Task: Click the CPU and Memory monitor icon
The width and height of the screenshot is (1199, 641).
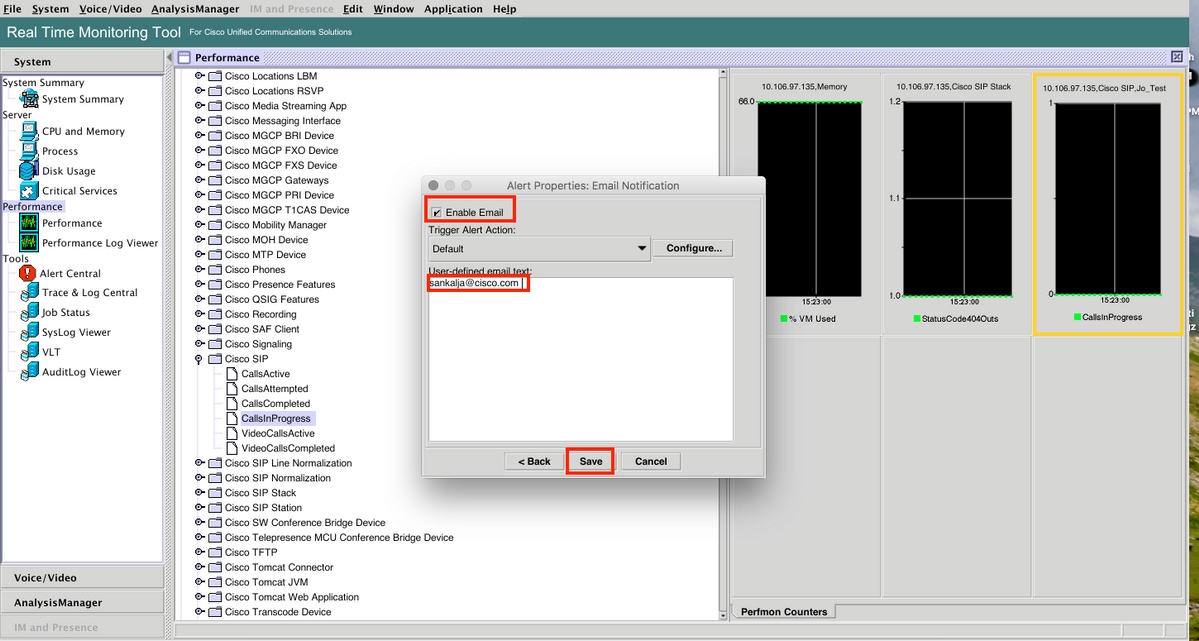Action: pyautogui.click(x=29, y=131)
